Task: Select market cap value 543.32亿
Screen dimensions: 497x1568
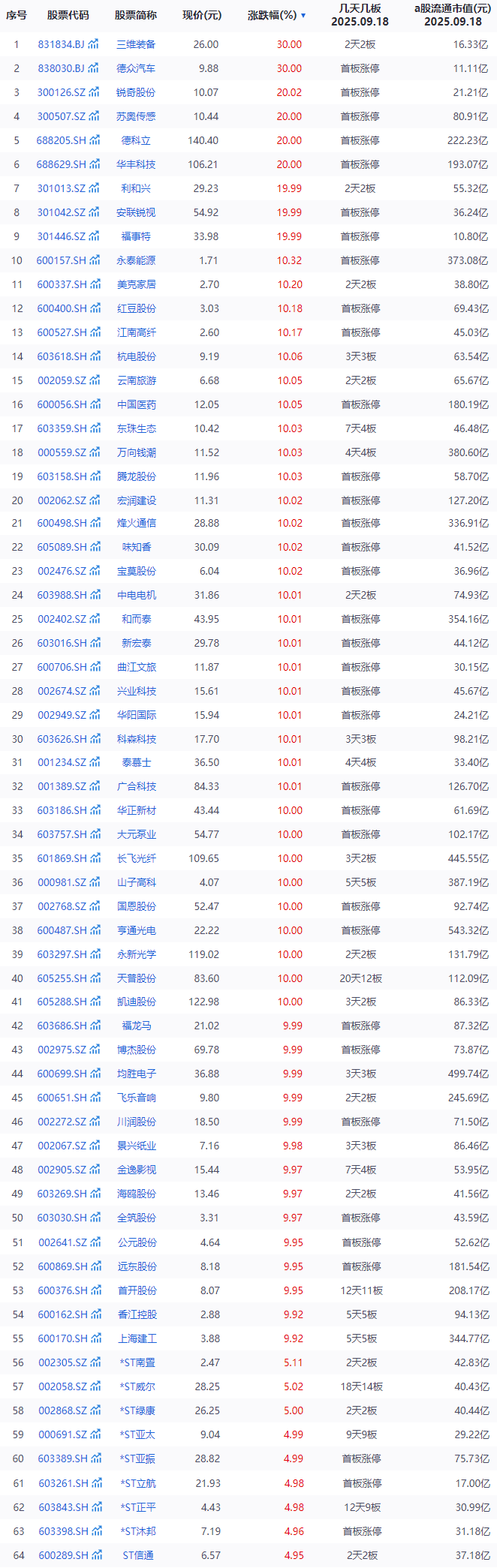Action: (x=468, y=930)
